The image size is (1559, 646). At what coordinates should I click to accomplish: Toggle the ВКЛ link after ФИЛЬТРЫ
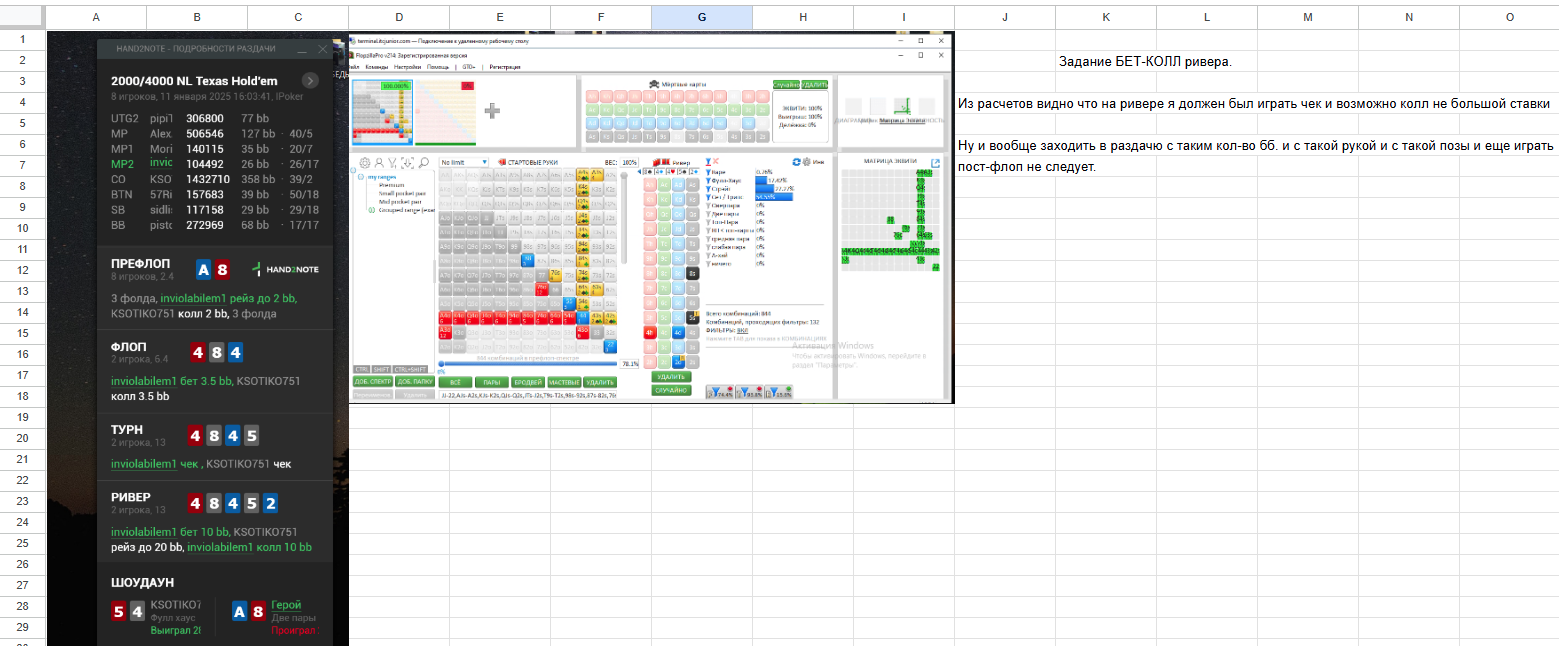pos(742,329)
